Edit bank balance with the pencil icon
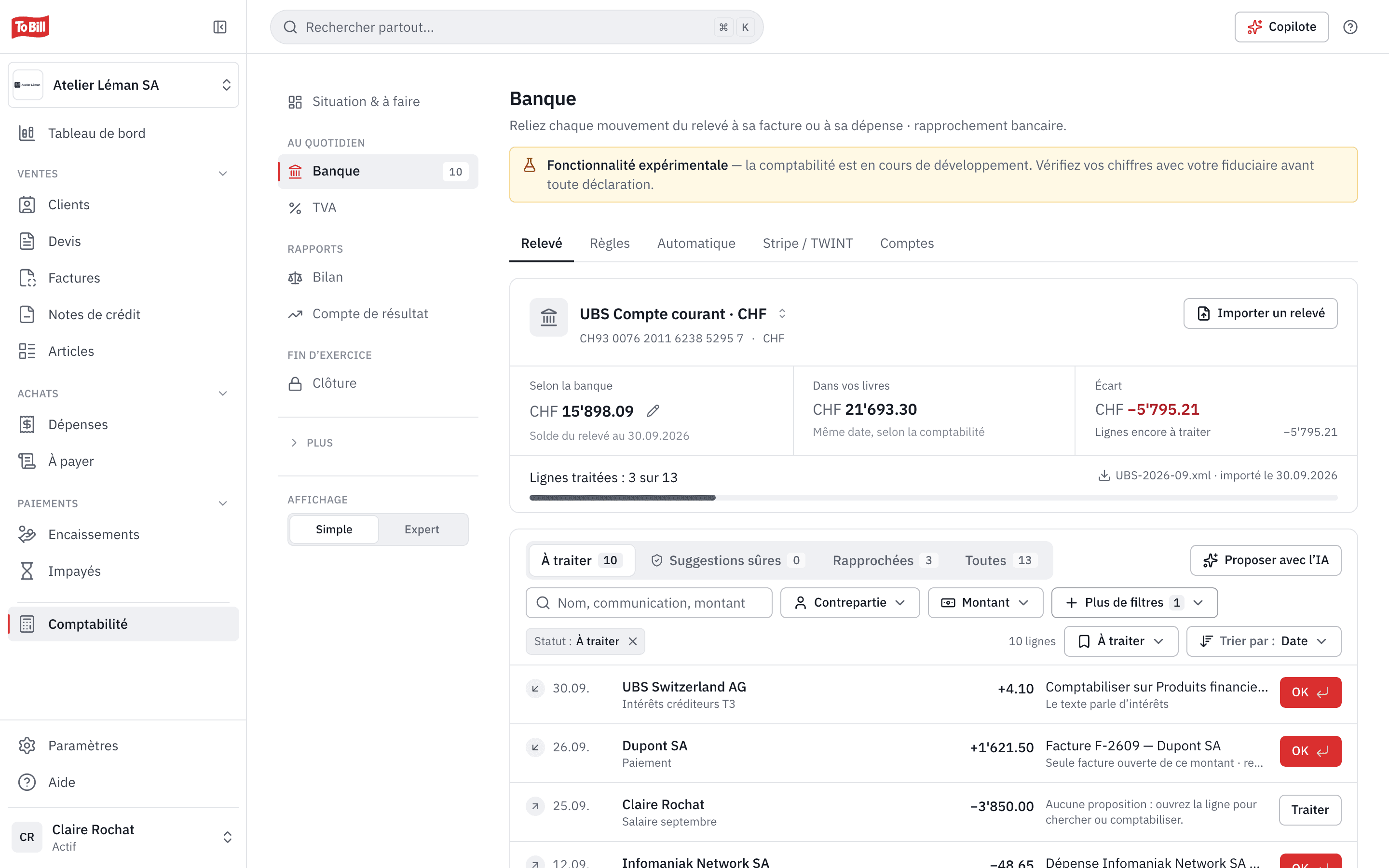This screenshot has width=1389, height=868. pos(653,411)
